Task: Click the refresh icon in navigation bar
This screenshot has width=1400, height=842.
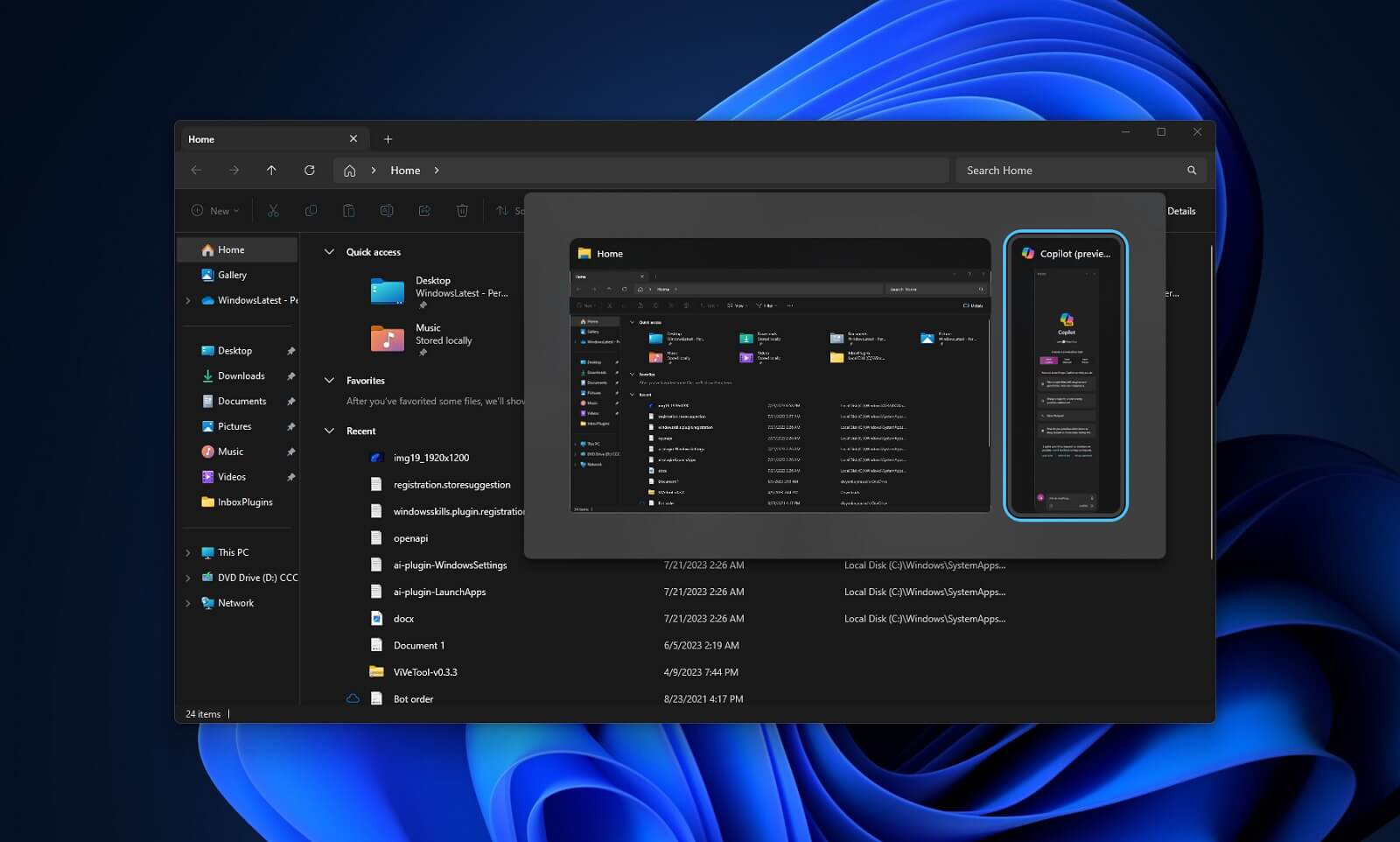Action: point(309,170)
